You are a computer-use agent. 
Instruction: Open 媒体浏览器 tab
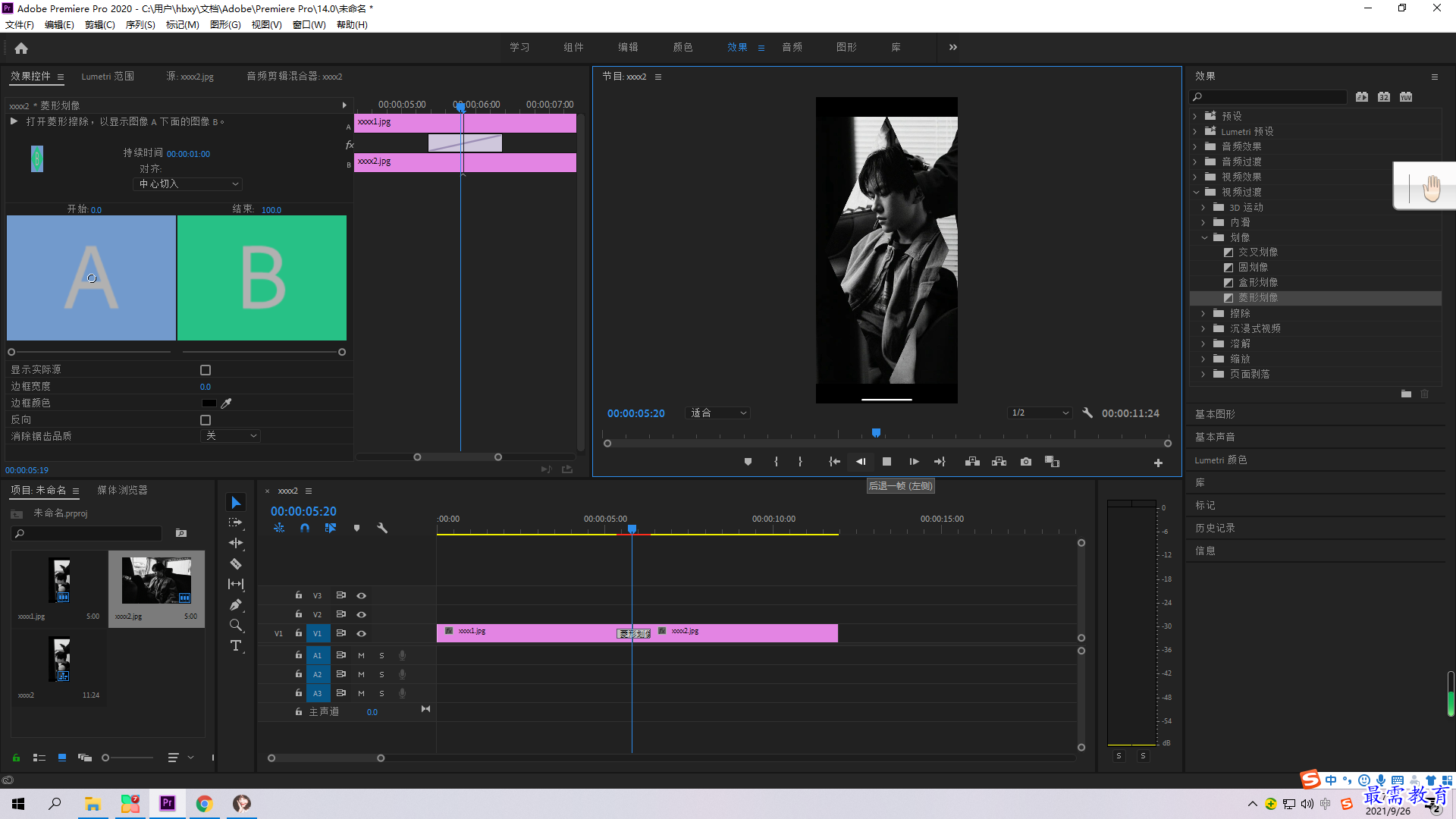[122, 491]
